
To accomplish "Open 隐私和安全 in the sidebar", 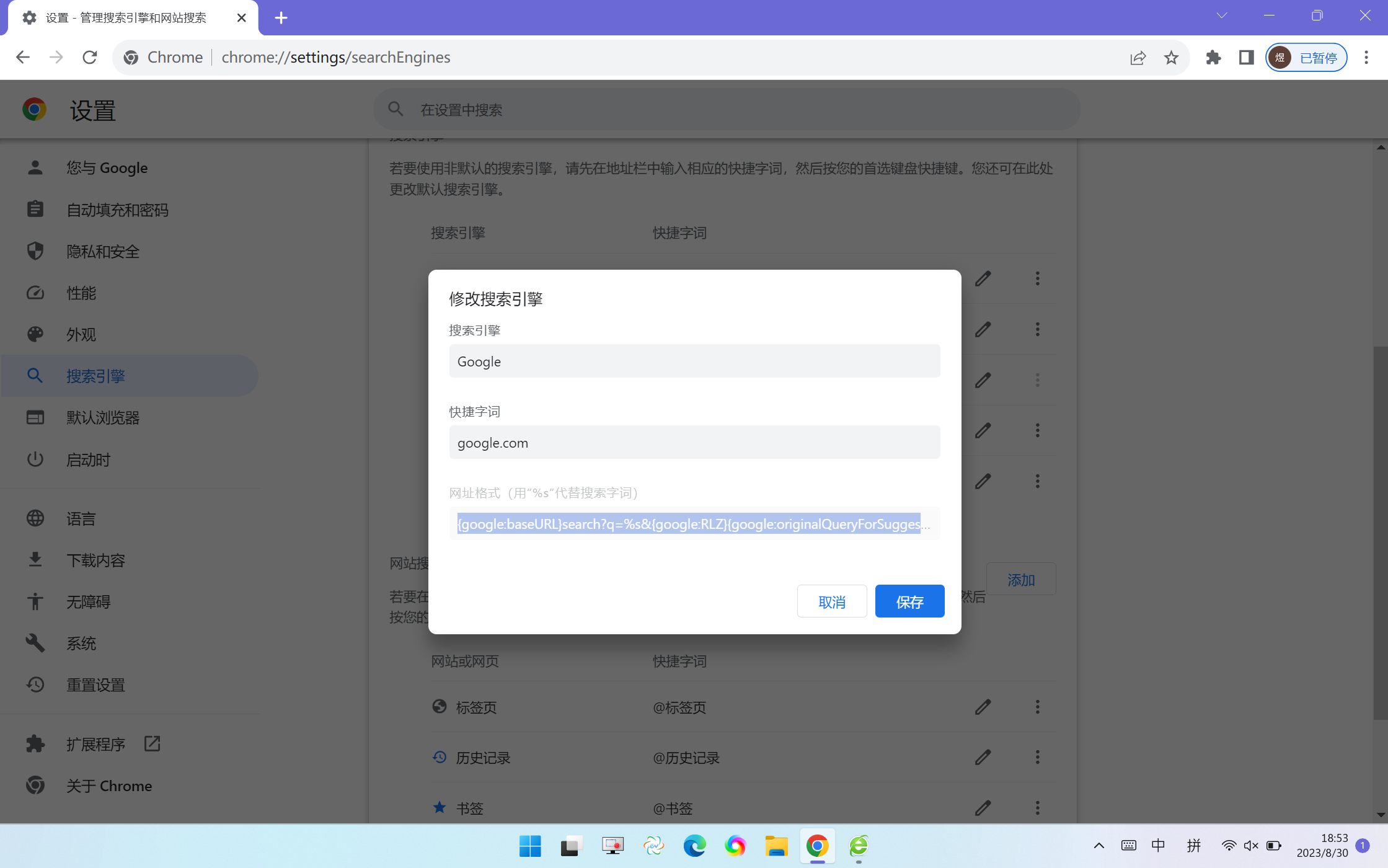I will point(130,251).
